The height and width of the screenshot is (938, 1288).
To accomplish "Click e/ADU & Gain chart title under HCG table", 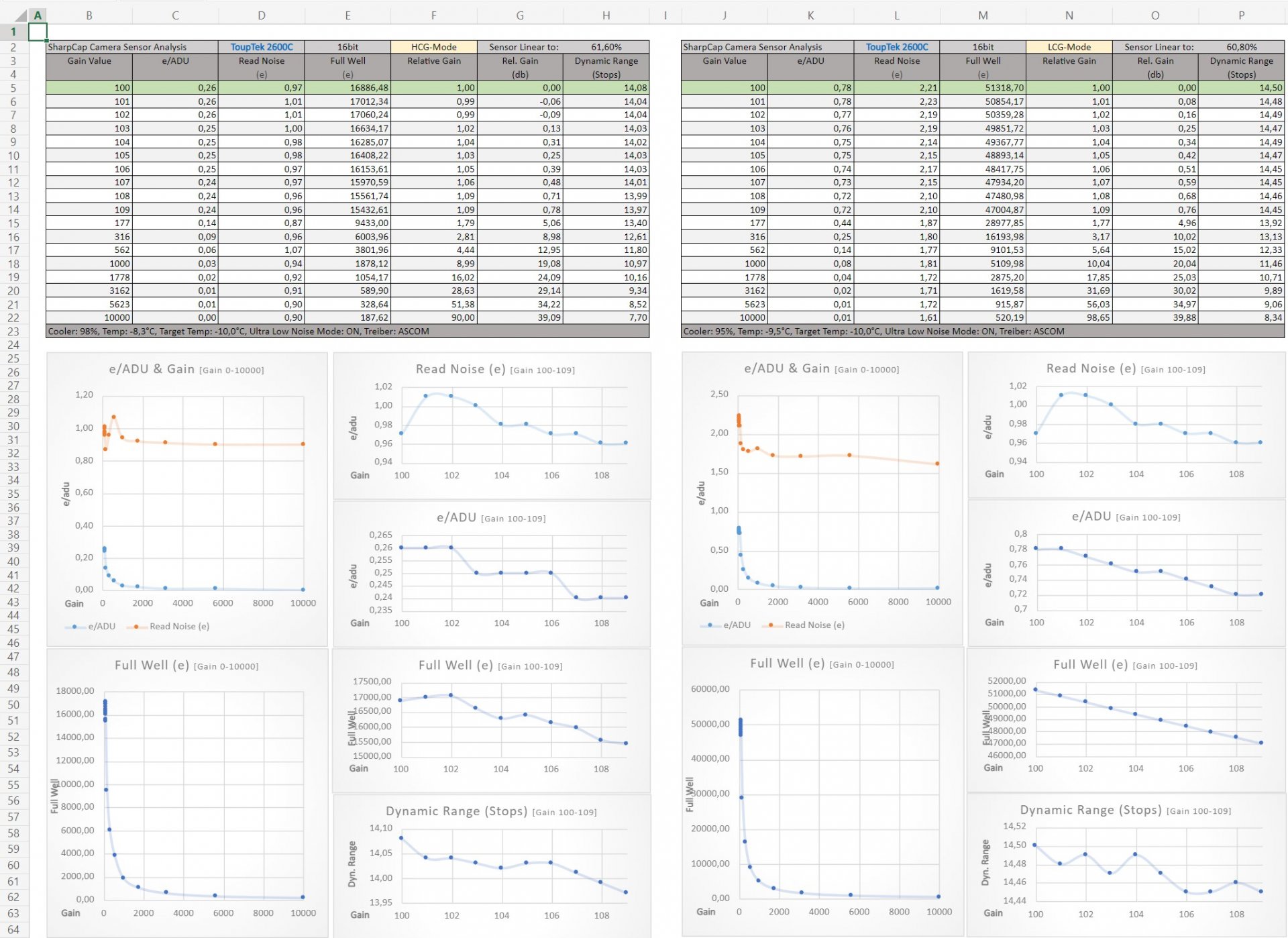I will point(186,369).
